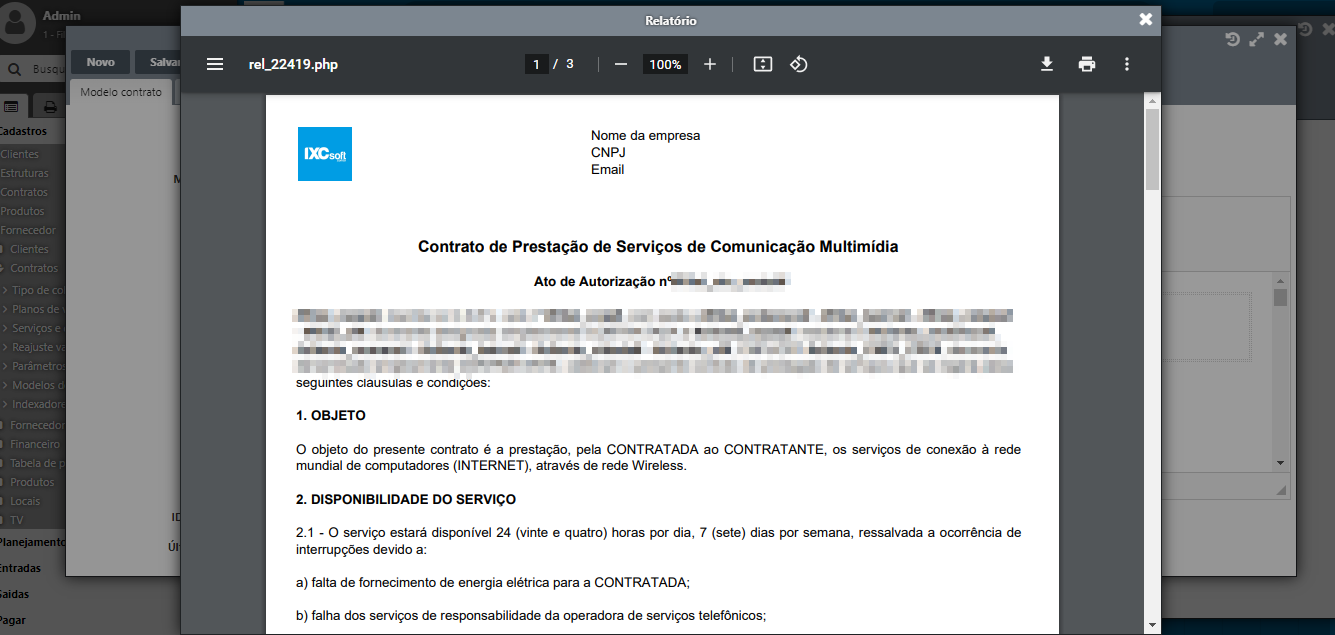Viewport: 1335px width, 635px height.
Task: Click the IXCsoft logo in the document
Action: (325, 154)
